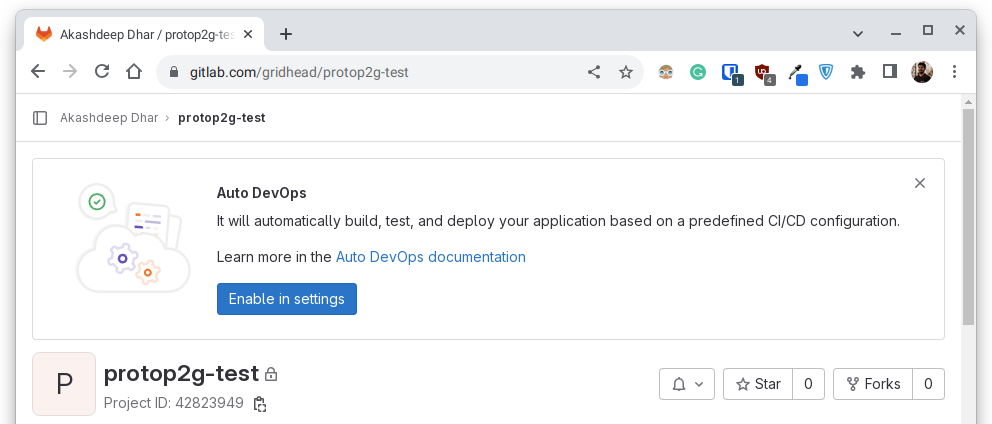
Task: Share this page from address bar
Action: tap(594, 72)
